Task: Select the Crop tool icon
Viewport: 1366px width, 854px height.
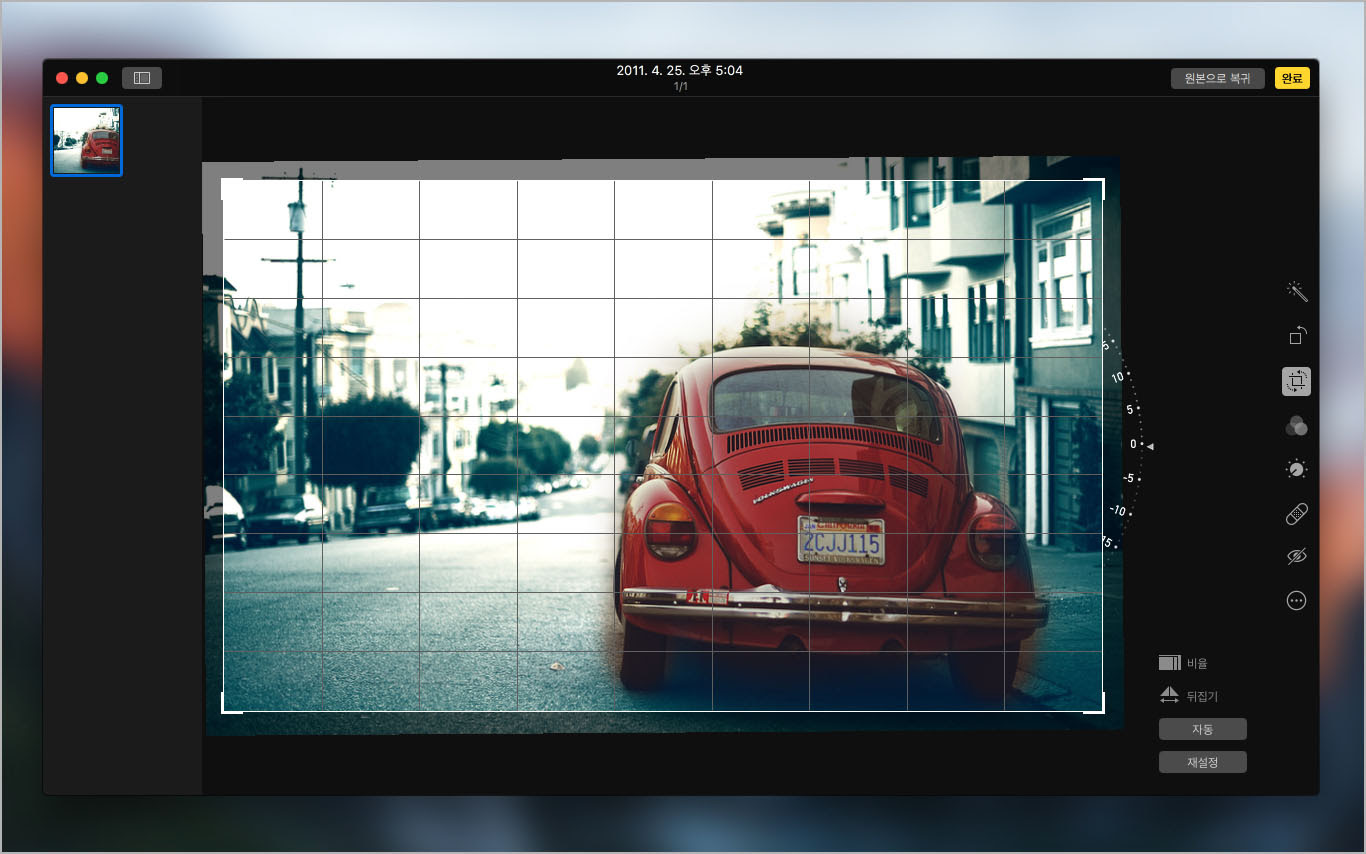Action: click(x=1297, y=381)
